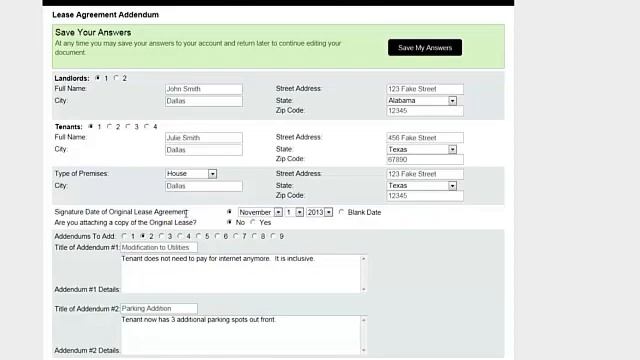The width and height of the screenshot is (640, 360).
Task: Select 2 tenants radio button
Action: click(x=109, y=126)
